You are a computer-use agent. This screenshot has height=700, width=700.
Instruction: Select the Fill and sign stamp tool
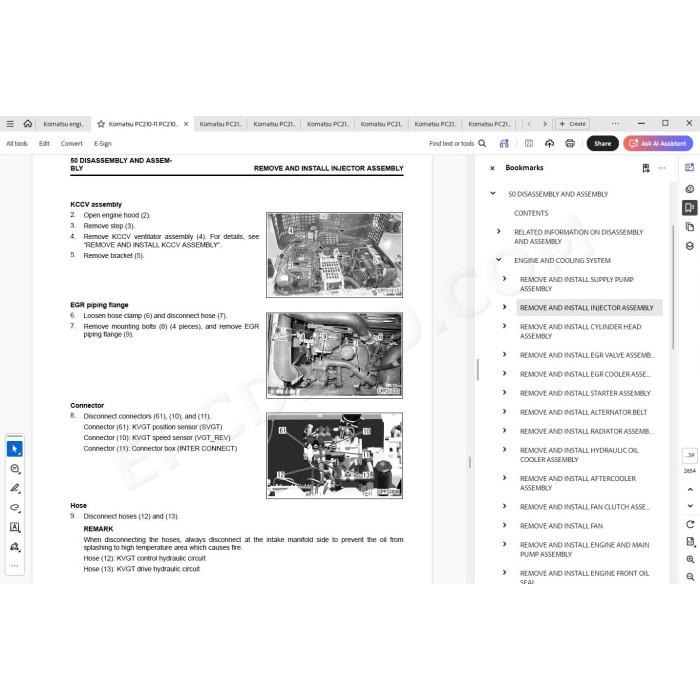(15, 547)
